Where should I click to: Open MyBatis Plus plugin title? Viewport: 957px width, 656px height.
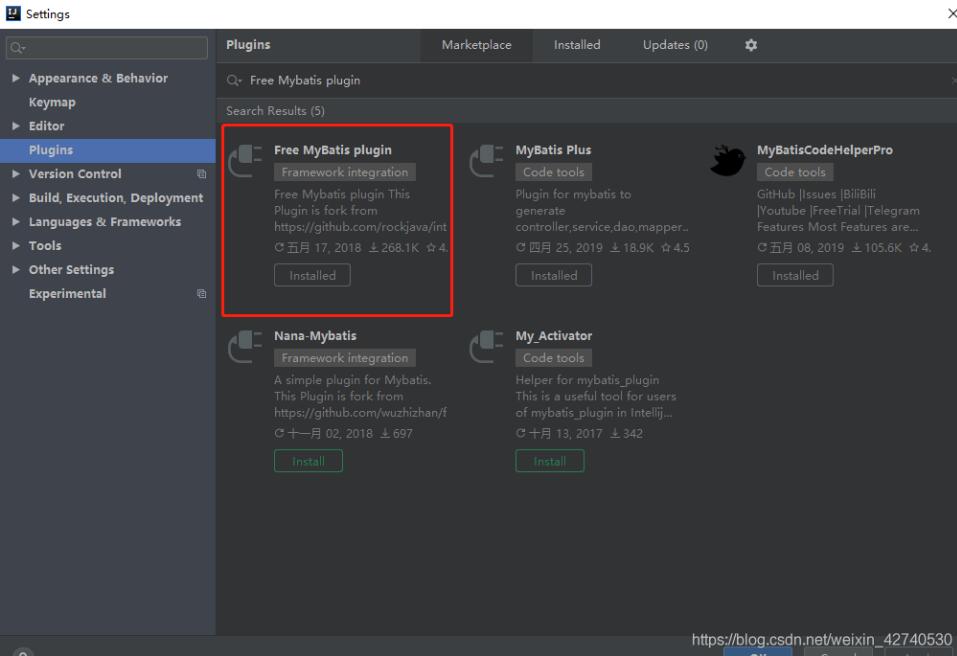point(553,150)
